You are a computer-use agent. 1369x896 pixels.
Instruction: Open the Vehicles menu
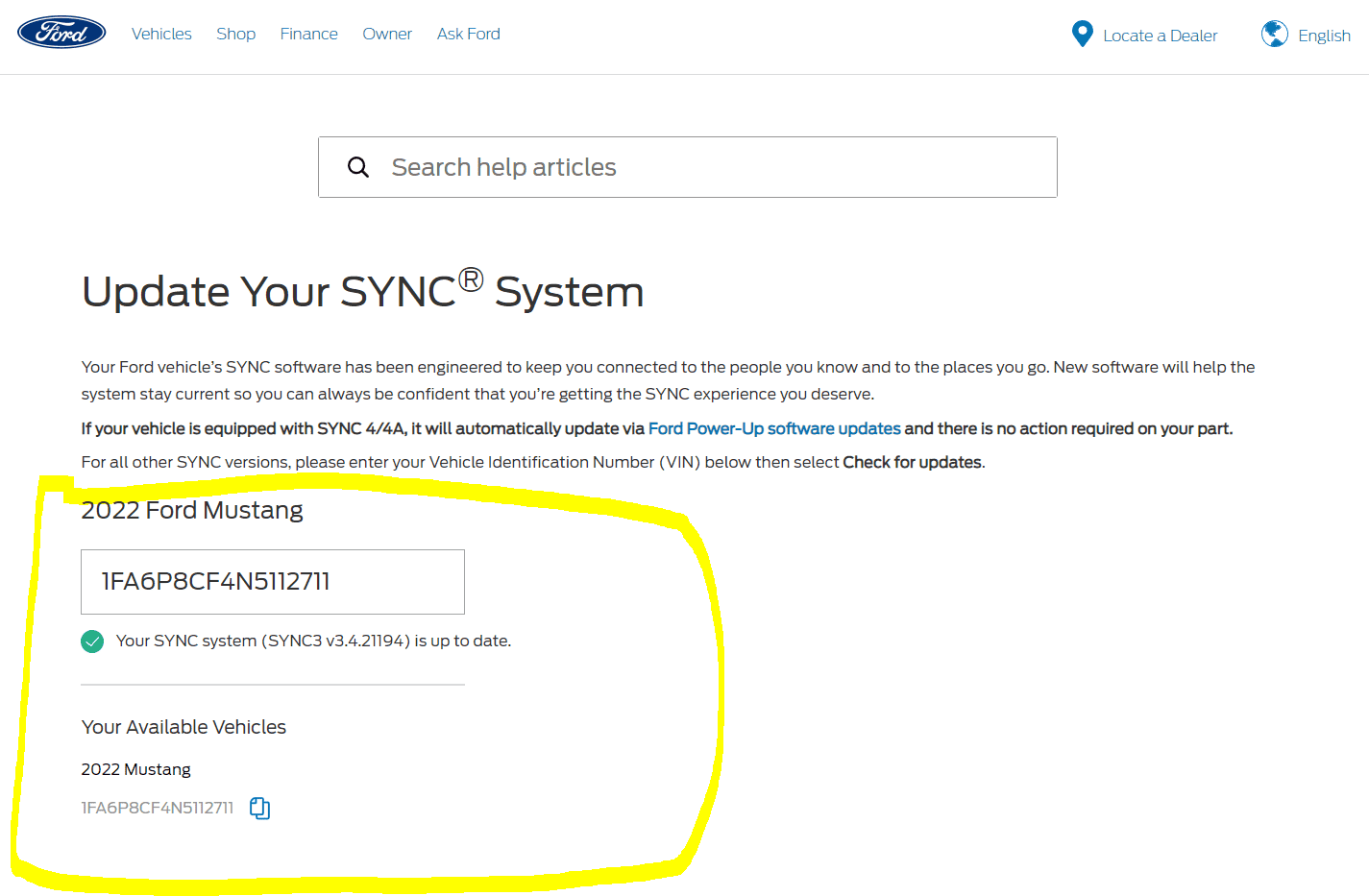pyautogui.click(x=161, y=34)
